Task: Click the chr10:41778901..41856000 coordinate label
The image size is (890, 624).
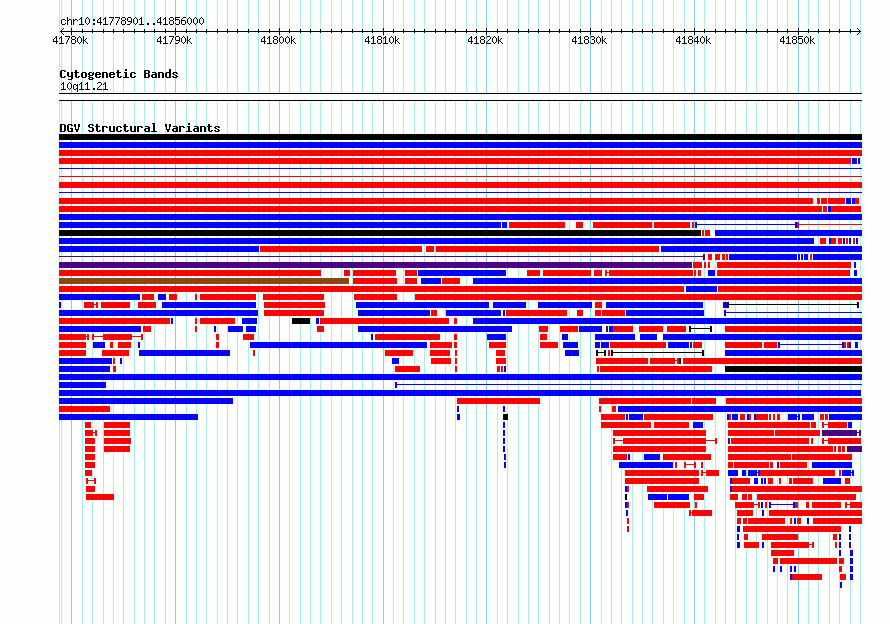Action: (x=132, y=22)
